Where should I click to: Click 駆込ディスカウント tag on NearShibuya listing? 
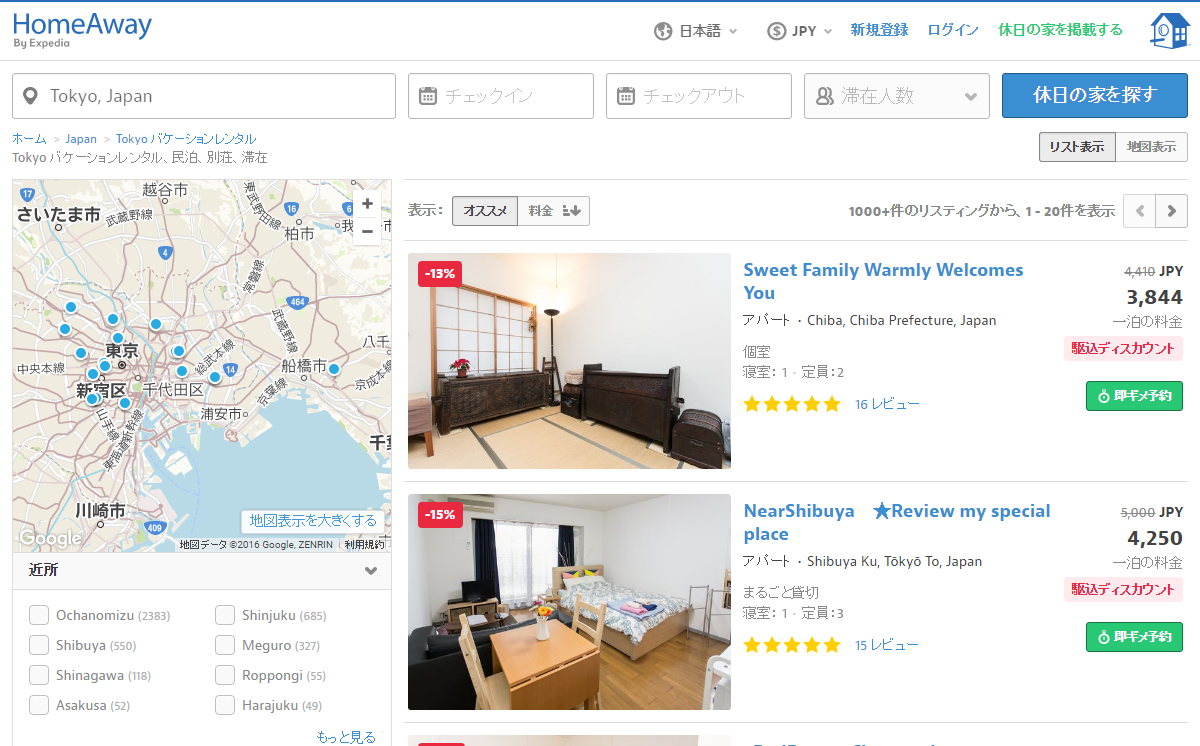click(x=1123, y=589)
